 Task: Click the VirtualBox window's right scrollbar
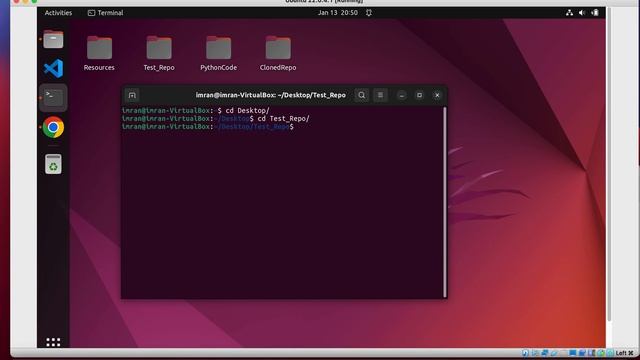point(609,163)
